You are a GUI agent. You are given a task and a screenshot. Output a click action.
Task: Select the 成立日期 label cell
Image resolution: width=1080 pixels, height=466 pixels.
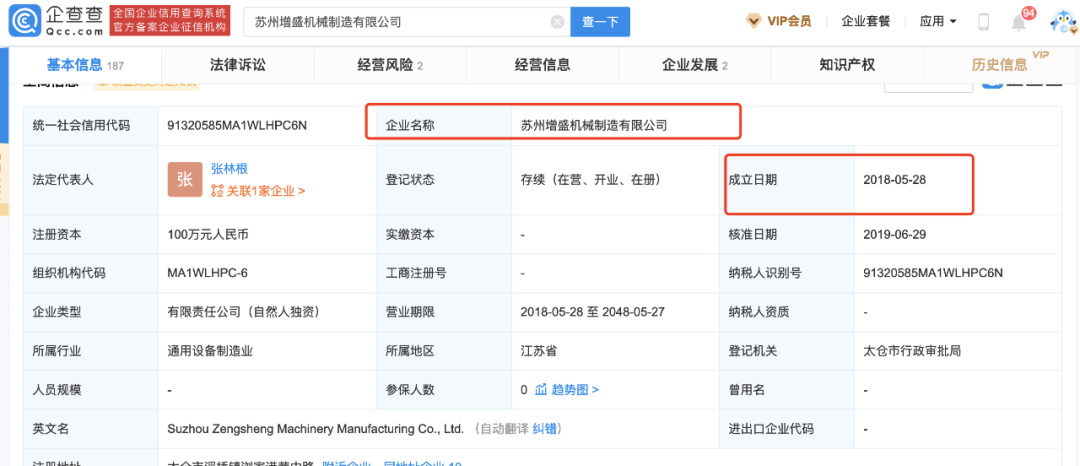pyautogui.click(x=787, y=180)
